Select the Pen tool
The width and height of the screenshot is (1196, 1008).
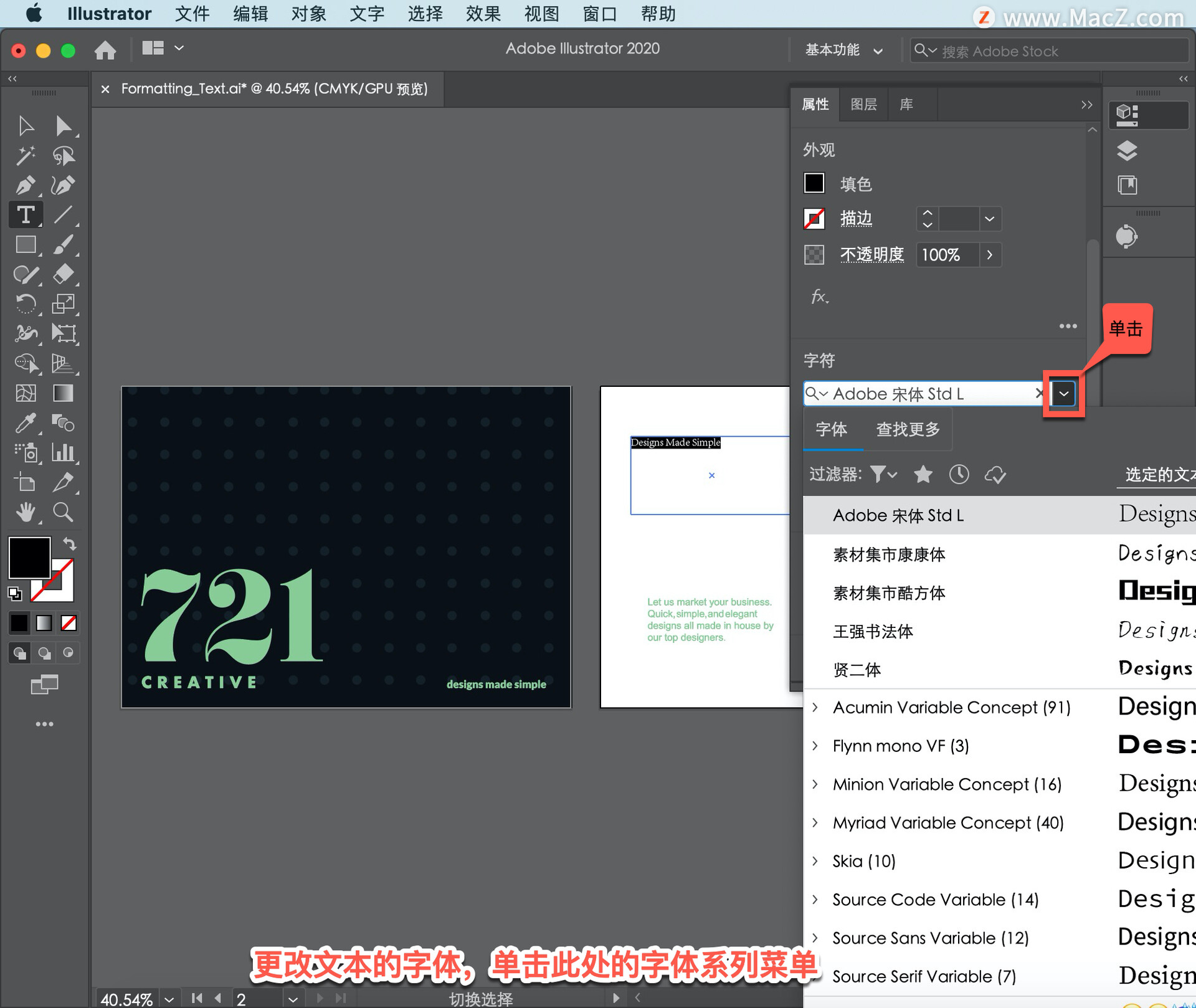click(26, 185)
